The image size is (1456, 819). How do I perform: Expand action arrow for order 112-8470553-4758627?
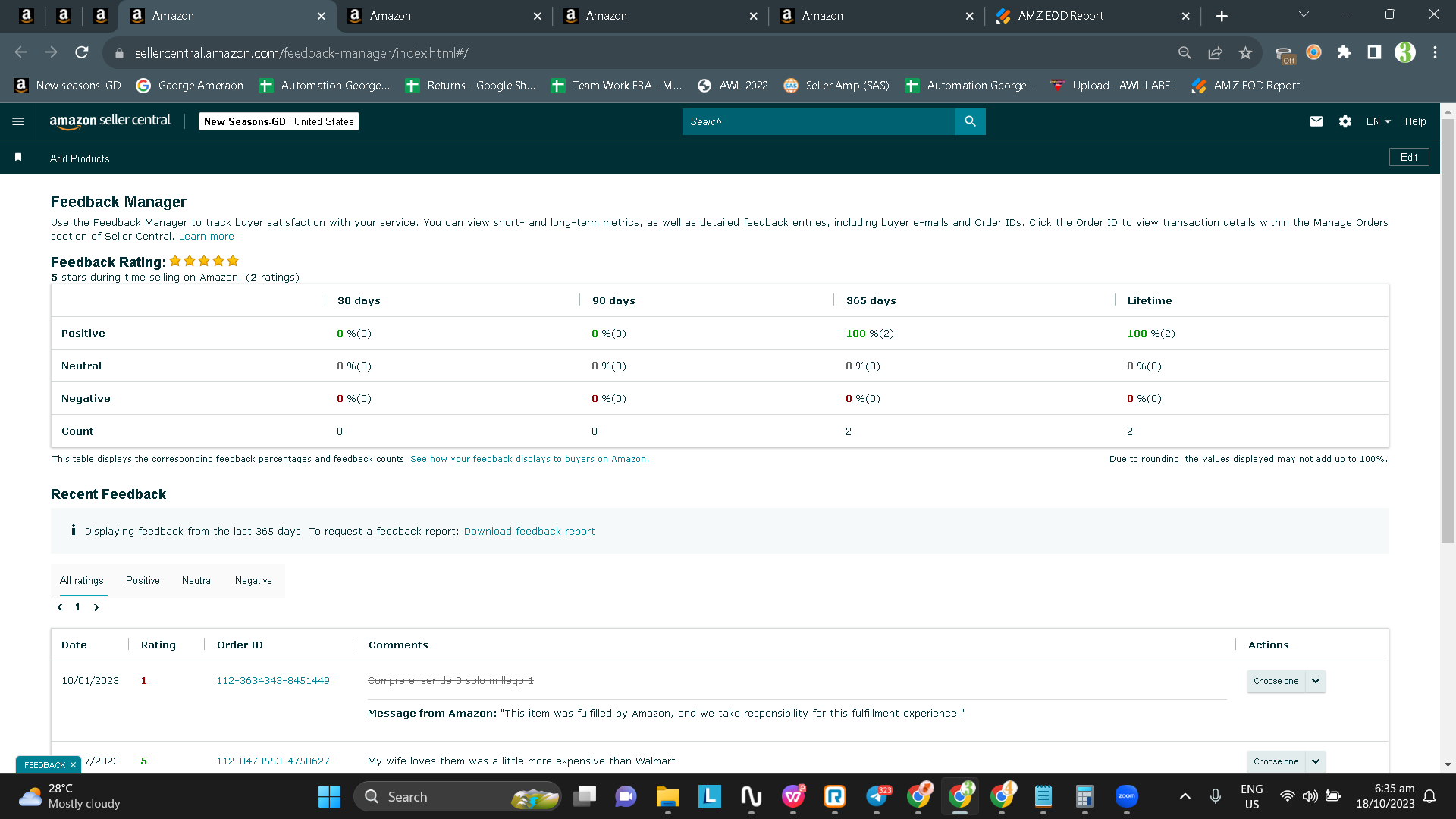click(1316, 761)
